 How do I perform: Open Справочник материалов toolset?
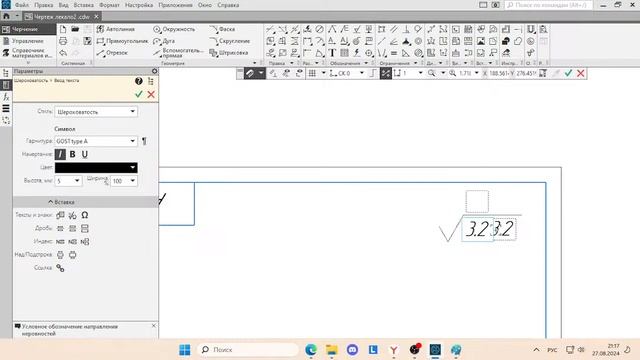pos(28,53)
